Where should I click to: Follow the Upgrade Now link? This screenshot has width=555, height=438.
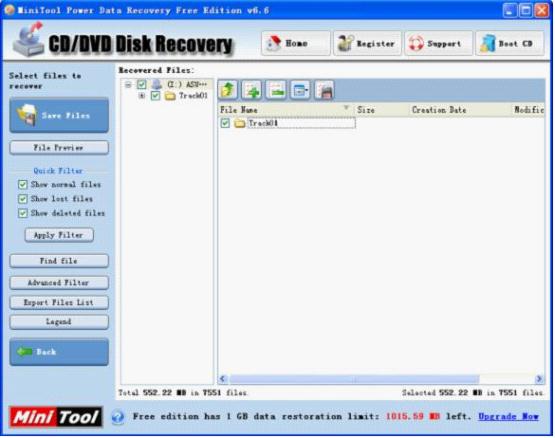pos(508,416)
